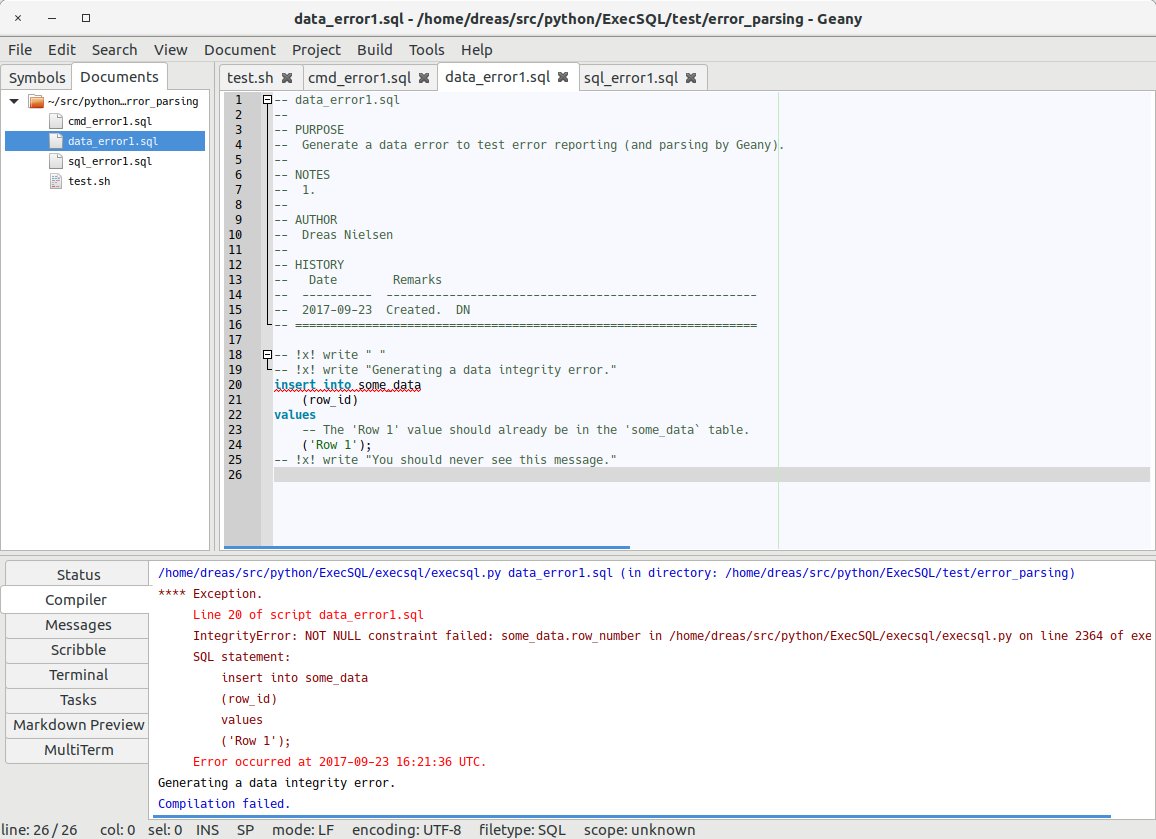Open the Help menu

(476, 49)
